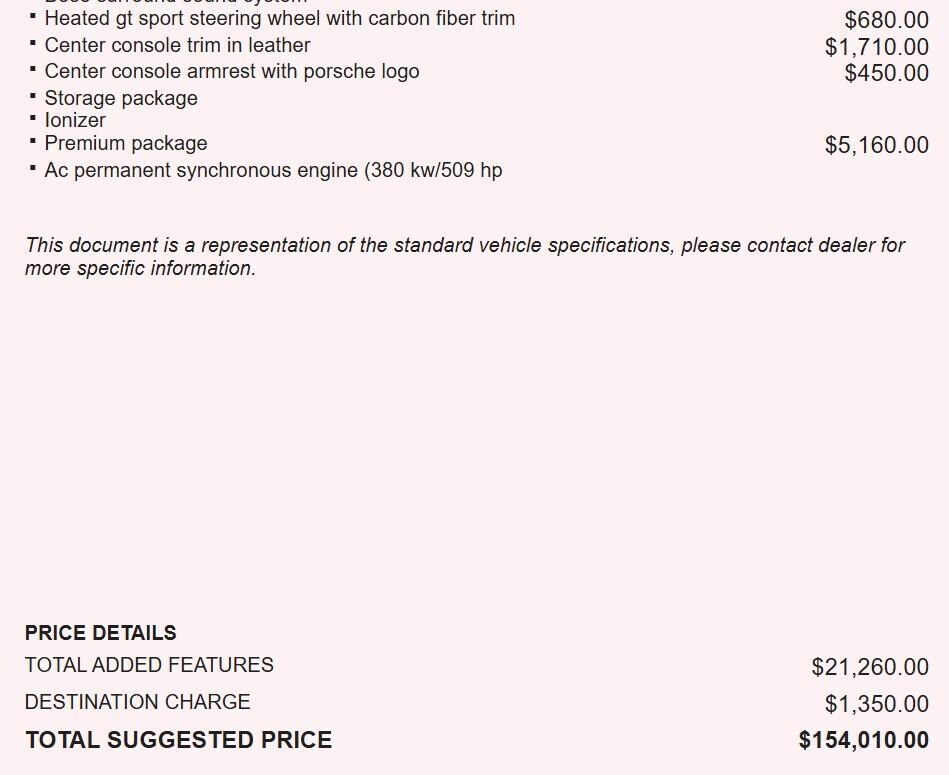Click the TOTAL SUGGESTED PRICE label
Image resolution: width=949 pixels, height=775 pixels.
[x=178, y=740]
